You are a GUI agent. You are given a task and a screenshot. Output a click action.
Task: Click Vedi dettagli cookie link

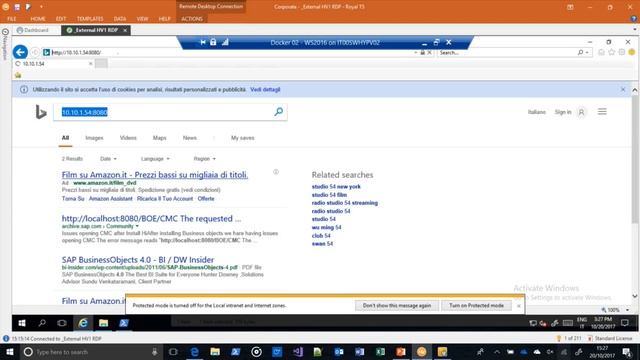point(265,89)
